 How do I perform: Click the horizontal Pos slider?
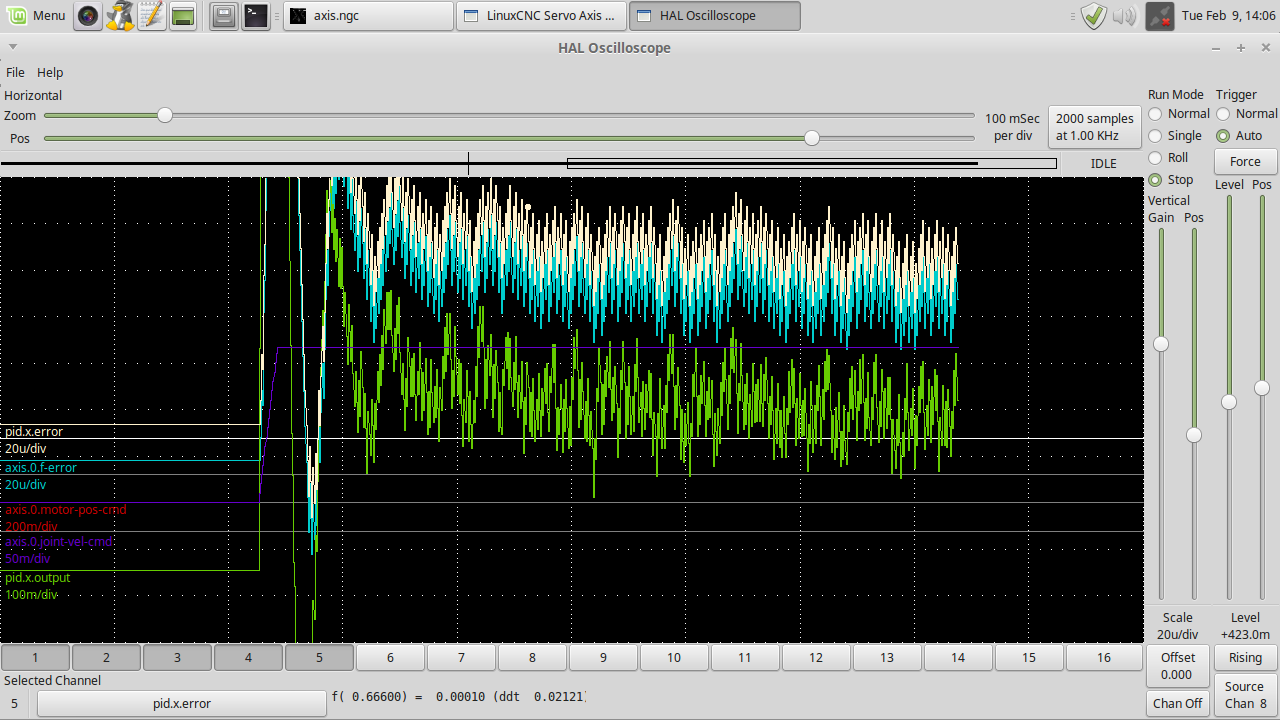[509, 138]
